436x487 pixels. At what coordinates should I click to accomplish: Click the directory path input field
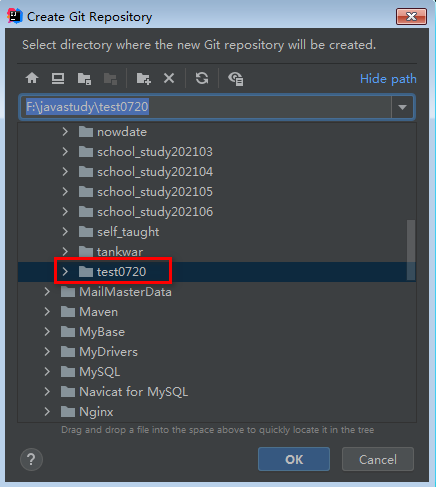tap(206, 107)
